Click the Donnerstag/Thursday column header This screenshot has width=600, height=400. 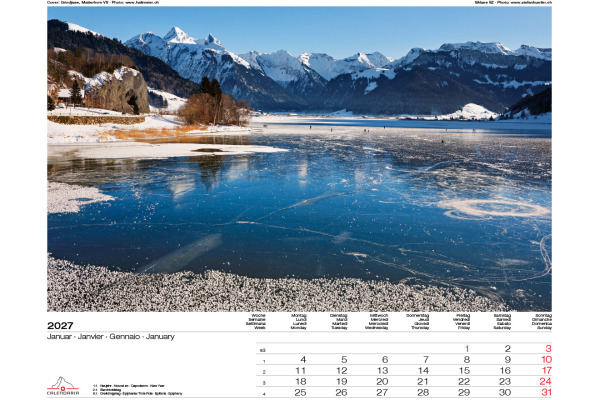418,322
